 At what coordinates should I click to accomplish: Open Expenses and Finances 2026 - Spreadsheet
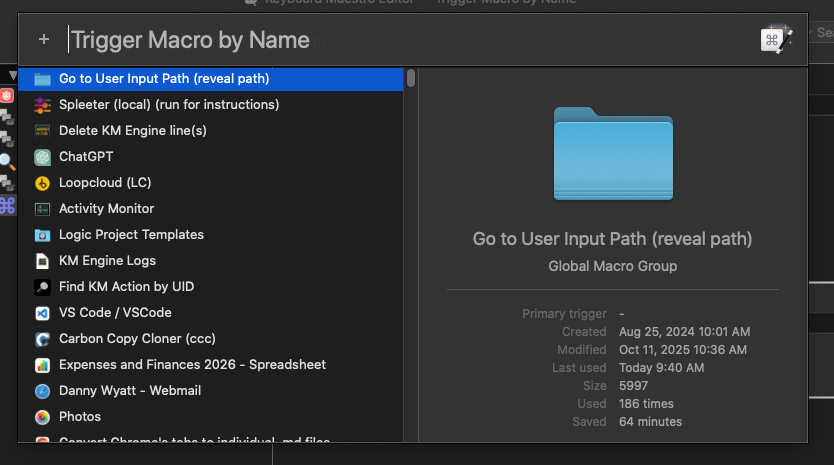(192, 365)
